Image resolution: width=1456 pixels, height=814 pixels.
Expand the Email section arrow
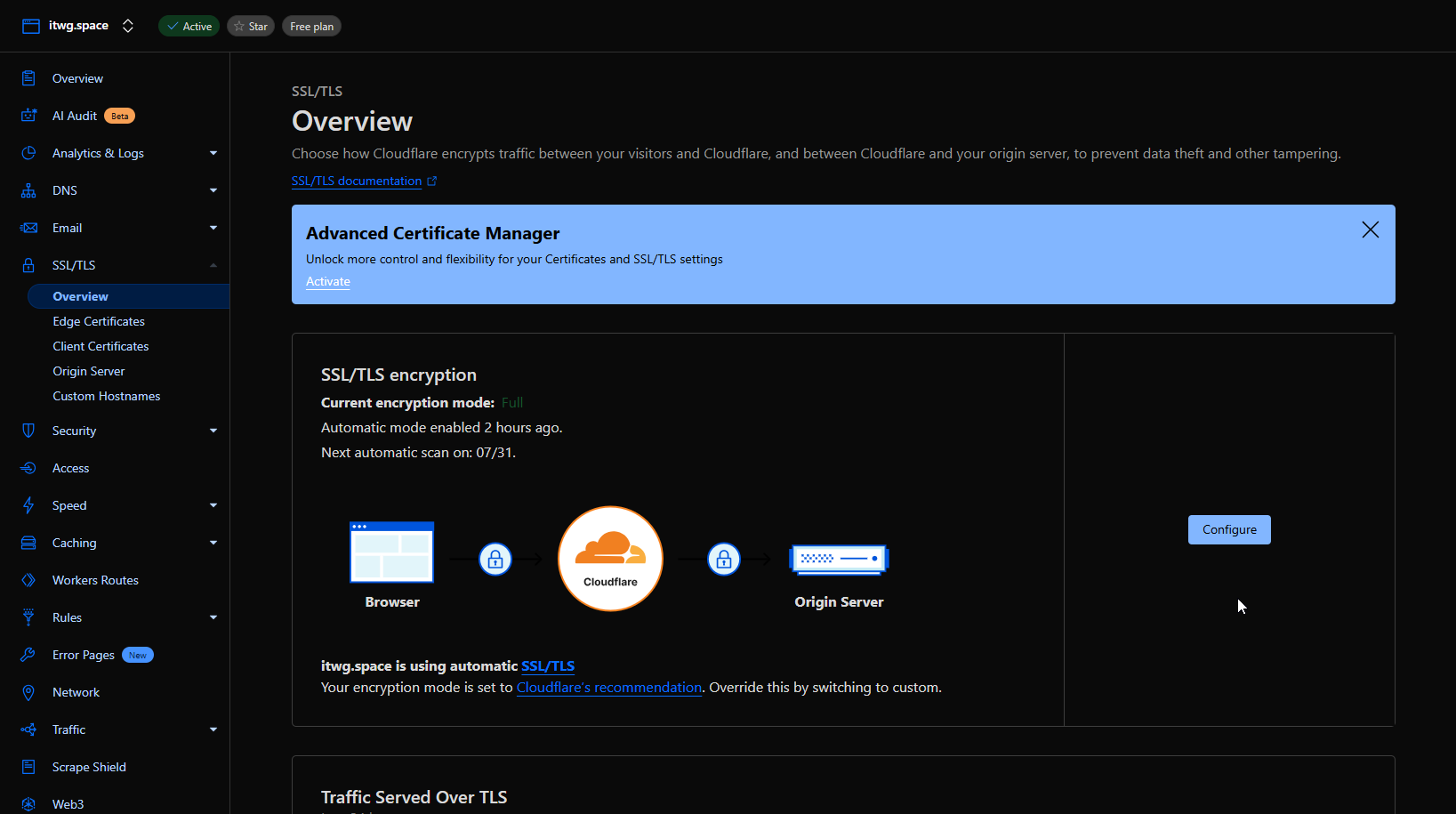click(x=213, y=228)
